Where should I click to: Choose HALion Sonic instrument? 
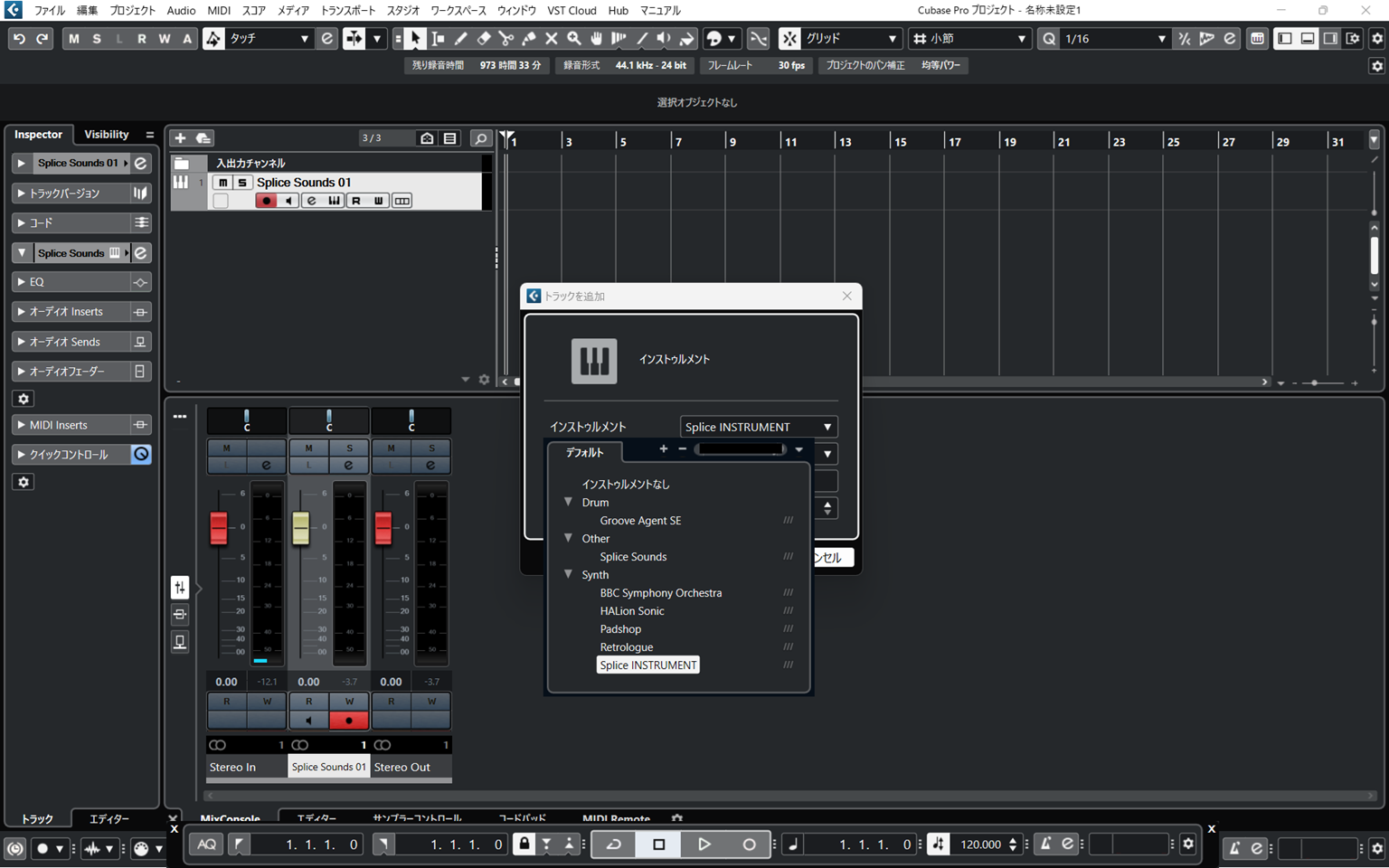[632, 611]
